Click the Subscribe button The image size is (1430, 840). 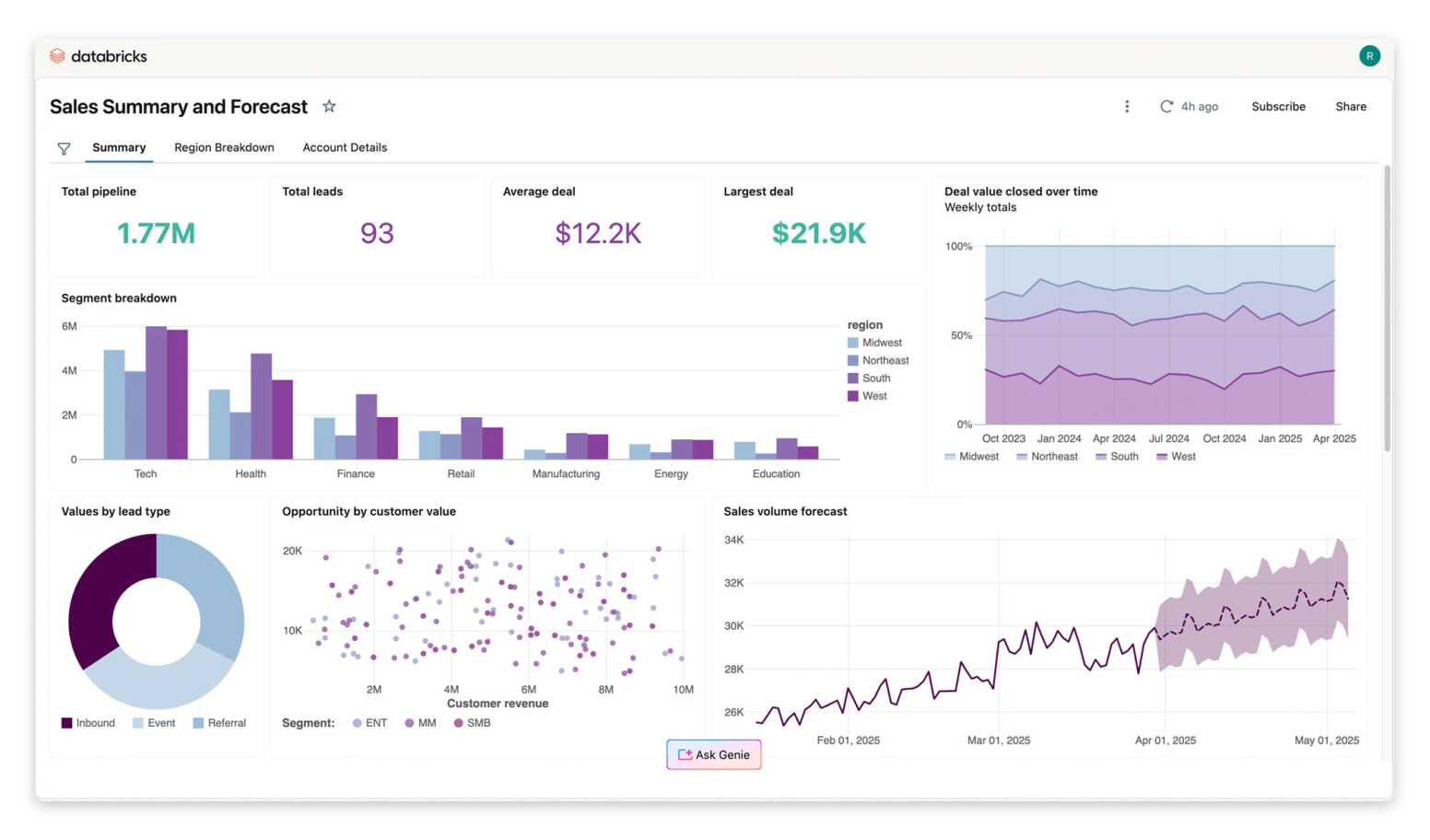click(x=1278, y=107)
